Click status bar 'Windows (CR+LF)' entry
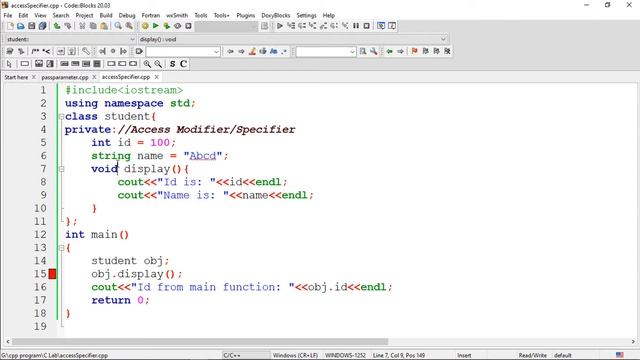The height and width of the screenshot is (360, 640). [295, 355]
